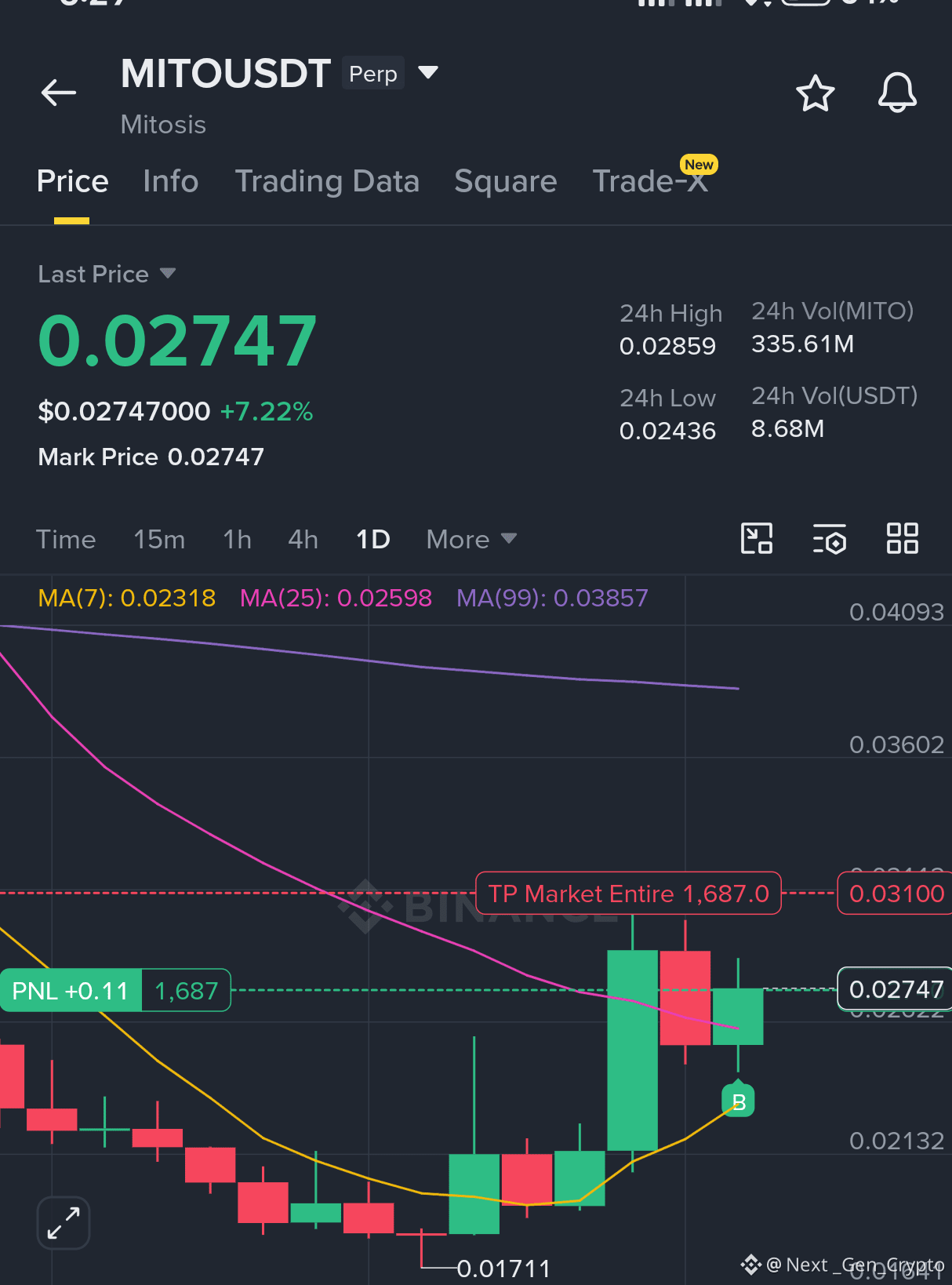Select the 1h chart interval
The height and width of the screenshot is (1285, 952).
click(x=237, y=540)
